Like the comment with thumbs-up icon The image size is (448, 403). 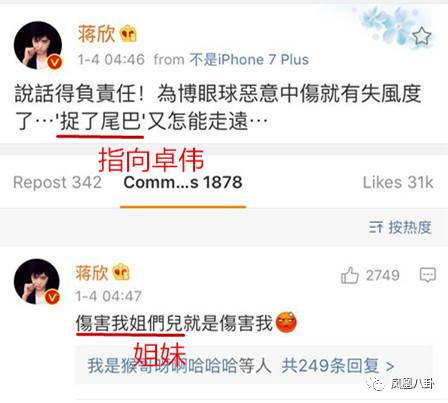pos(349,275)
